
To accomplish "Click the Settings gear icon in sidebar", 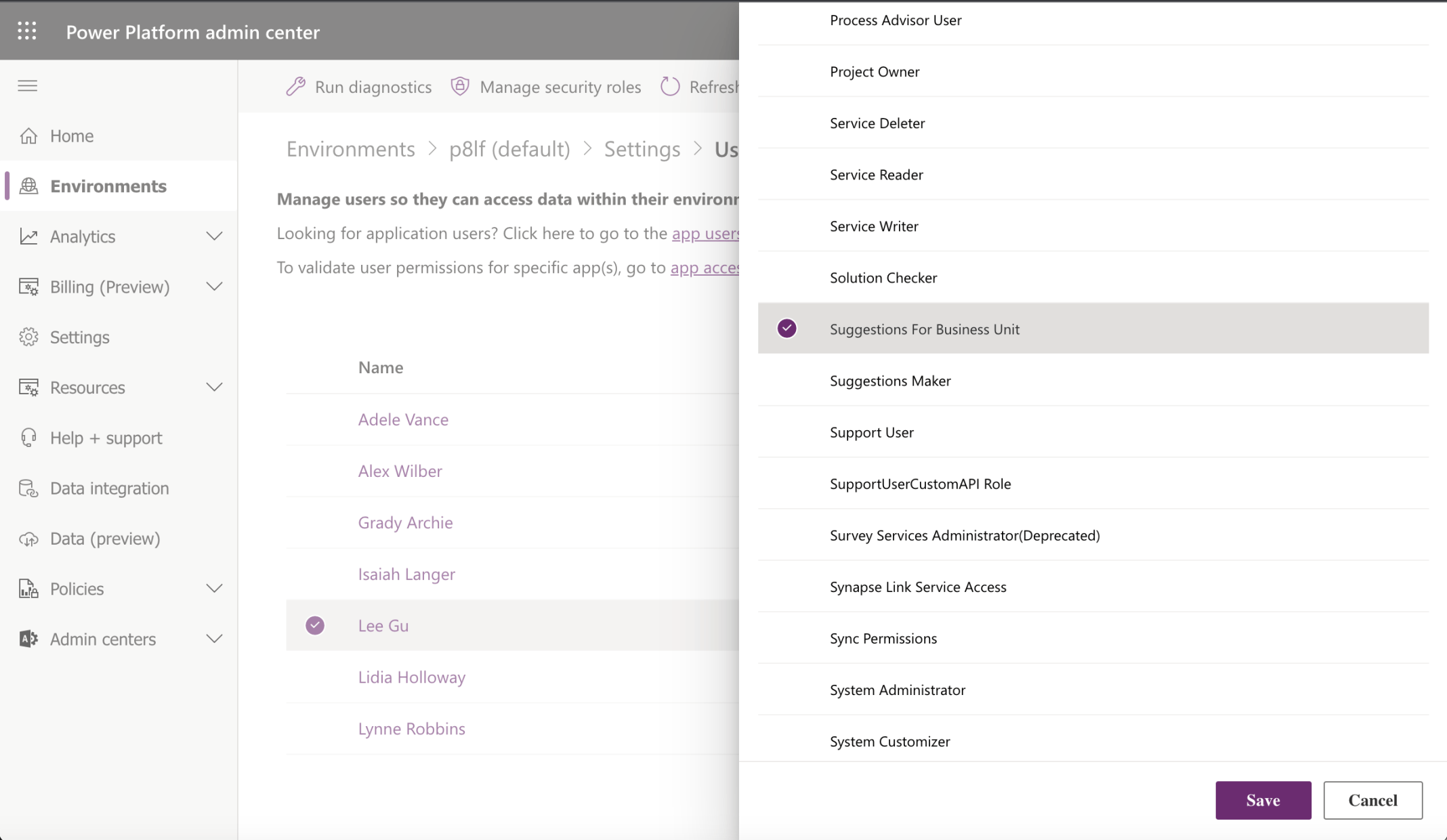I will (28, 337).
